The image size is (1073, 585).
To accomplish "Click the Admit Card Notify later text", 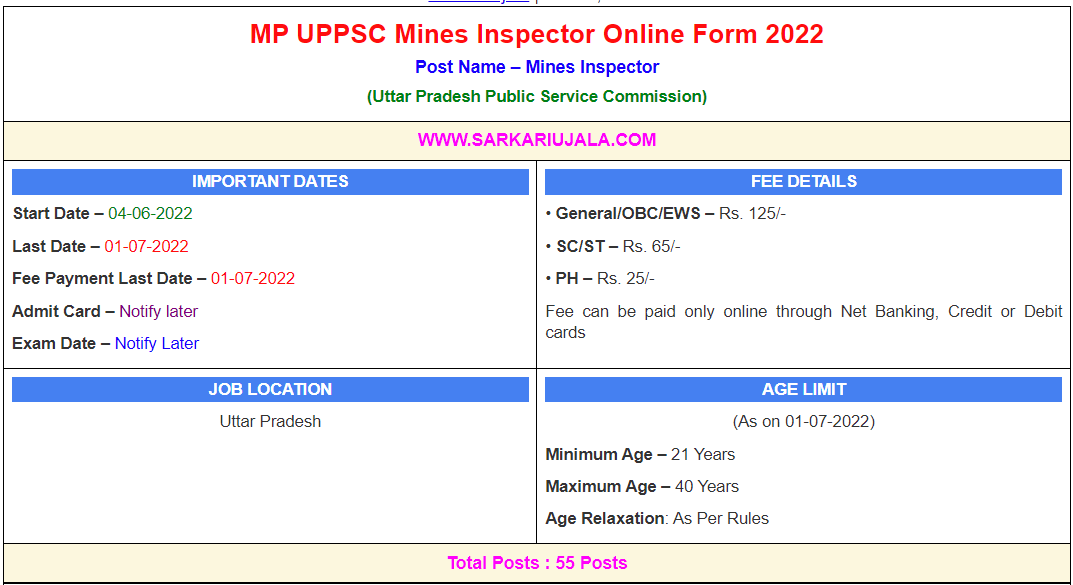I will [158, 312].
